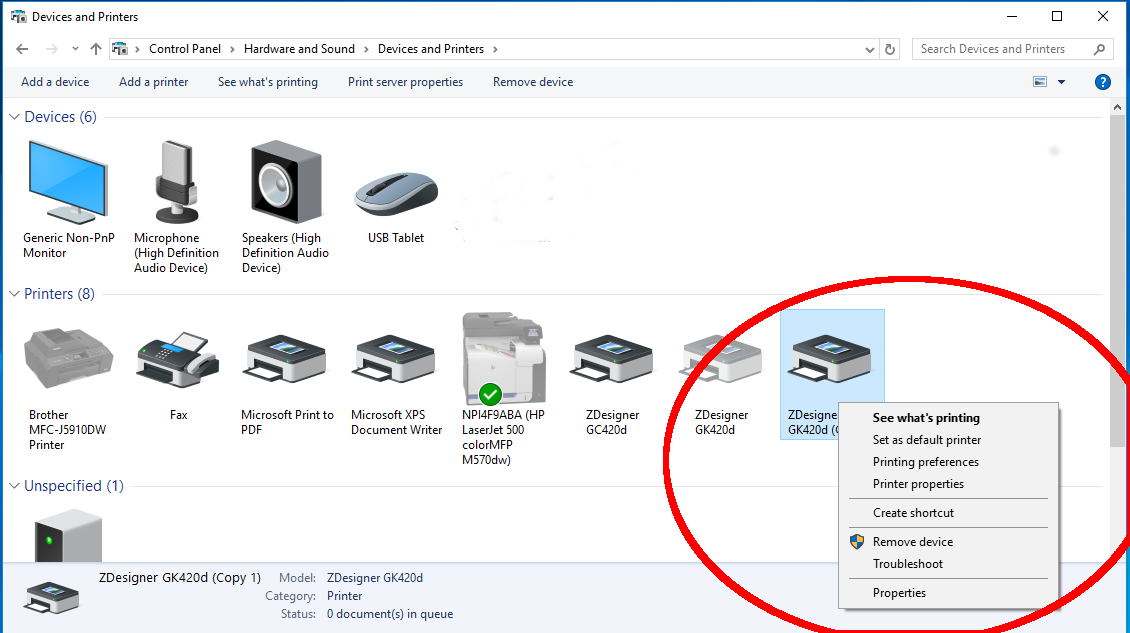Viewport: 1130px width, 633px height.
Task: Select the Fax device icon
Action: point(177,359)
